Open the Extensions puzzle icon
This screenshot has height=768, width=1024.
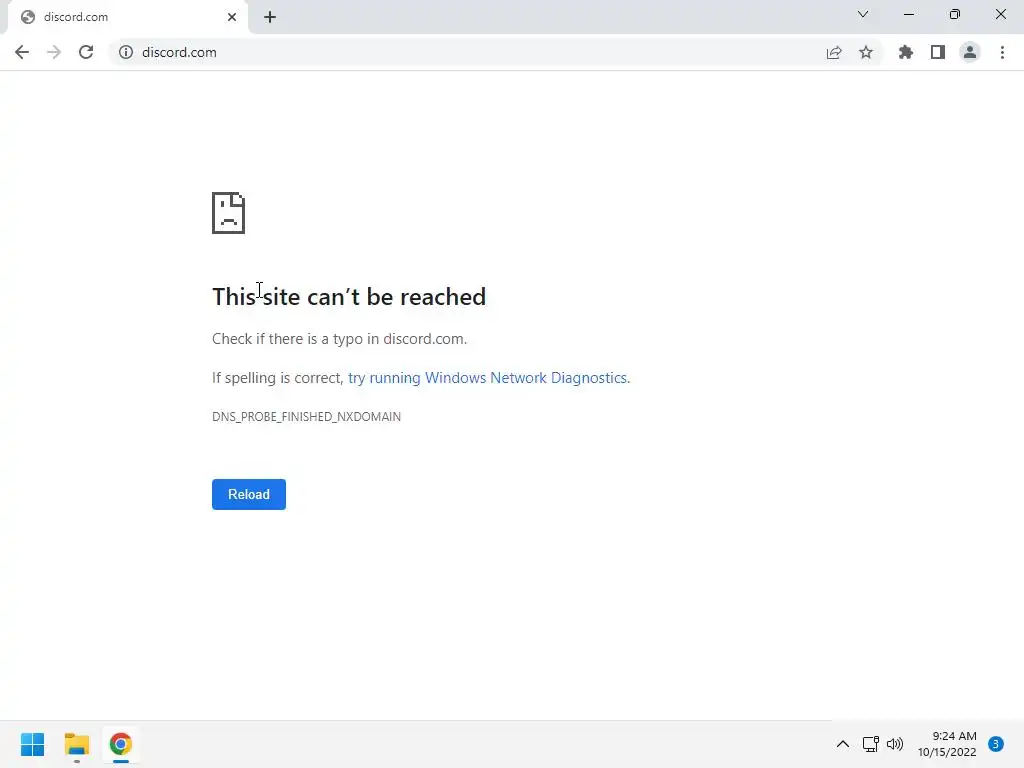(905, 52)
